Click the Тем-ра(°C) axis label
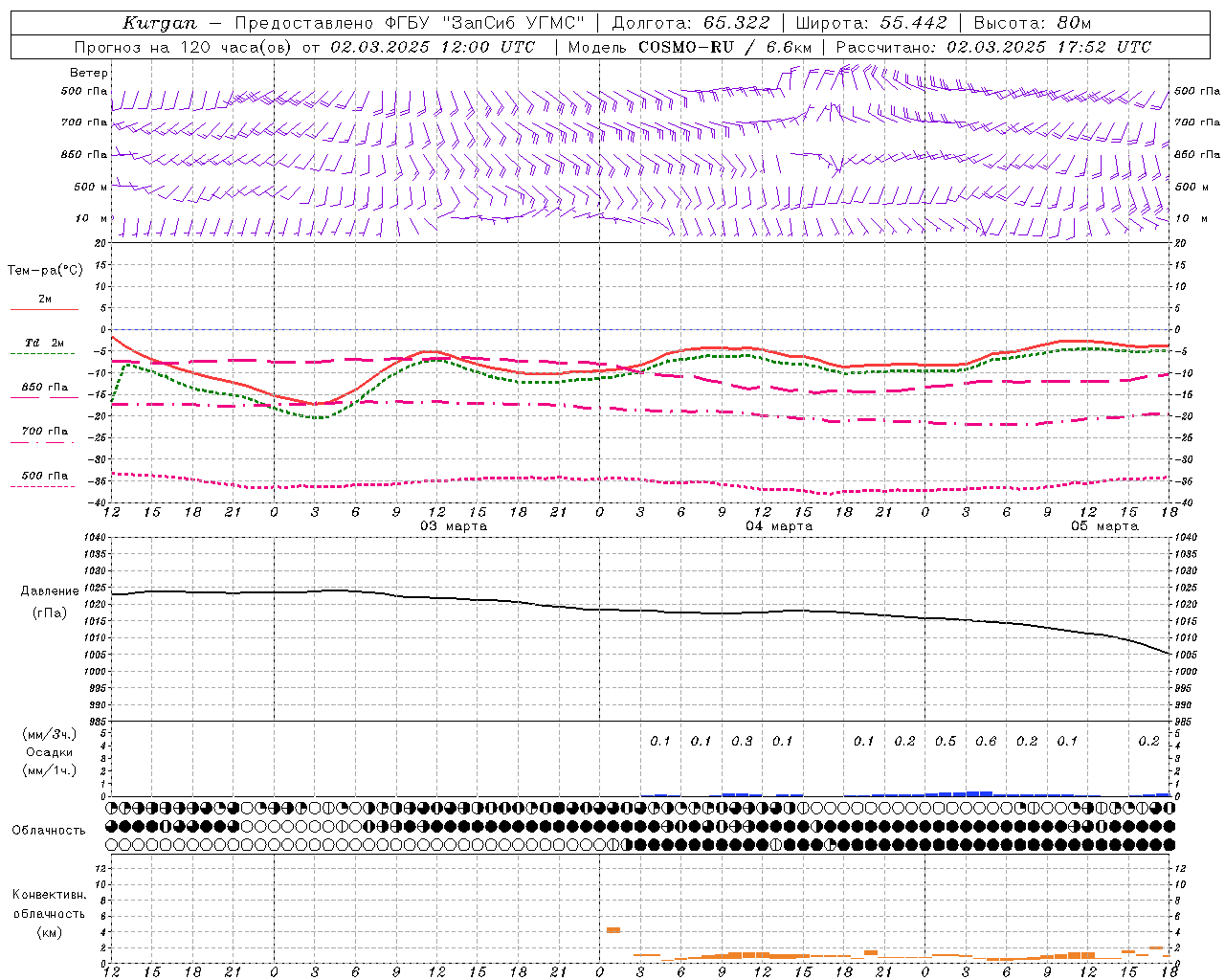The height and width of the screenshot is (980, 1225). coord(45,271)
